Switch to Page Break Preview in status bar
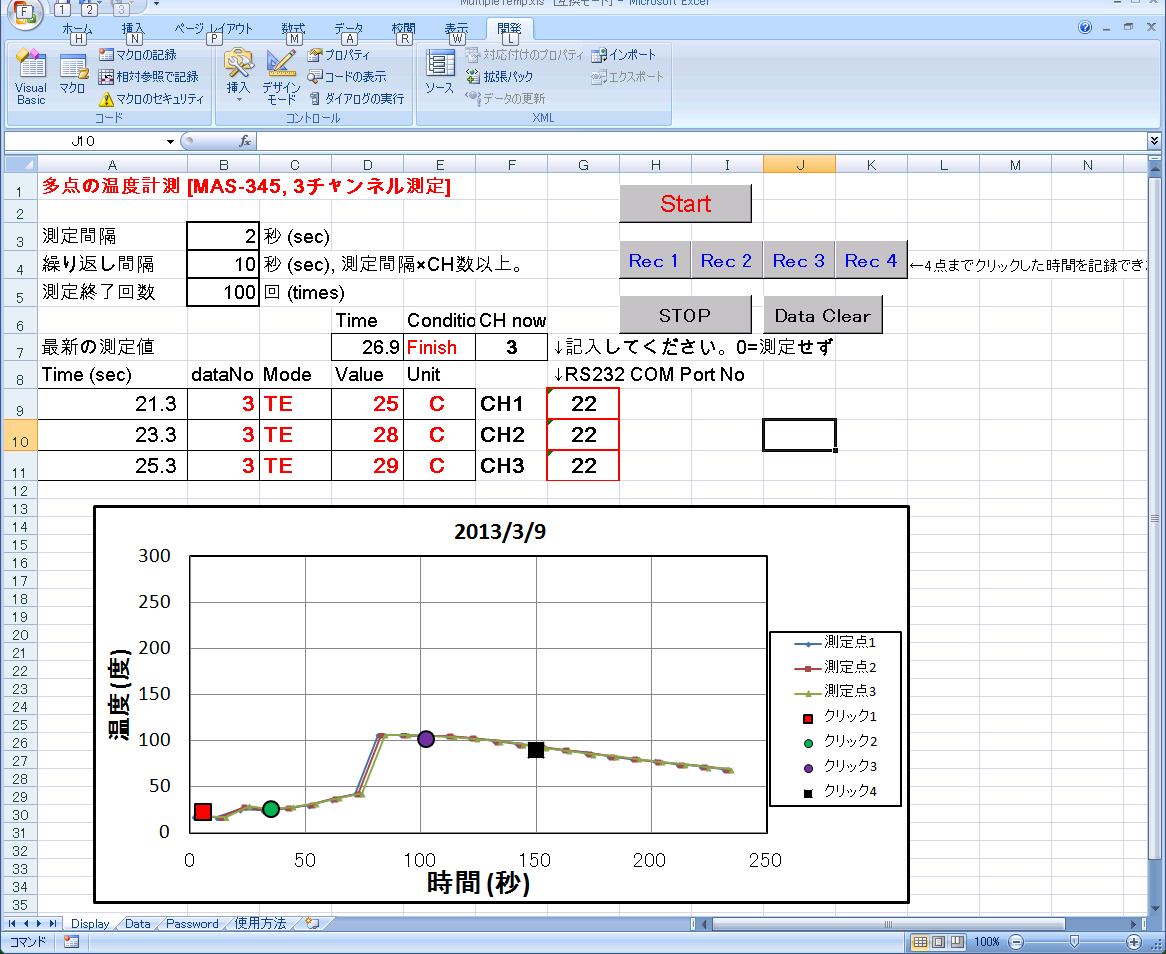 pyautogui.click(x=957, y=941)
